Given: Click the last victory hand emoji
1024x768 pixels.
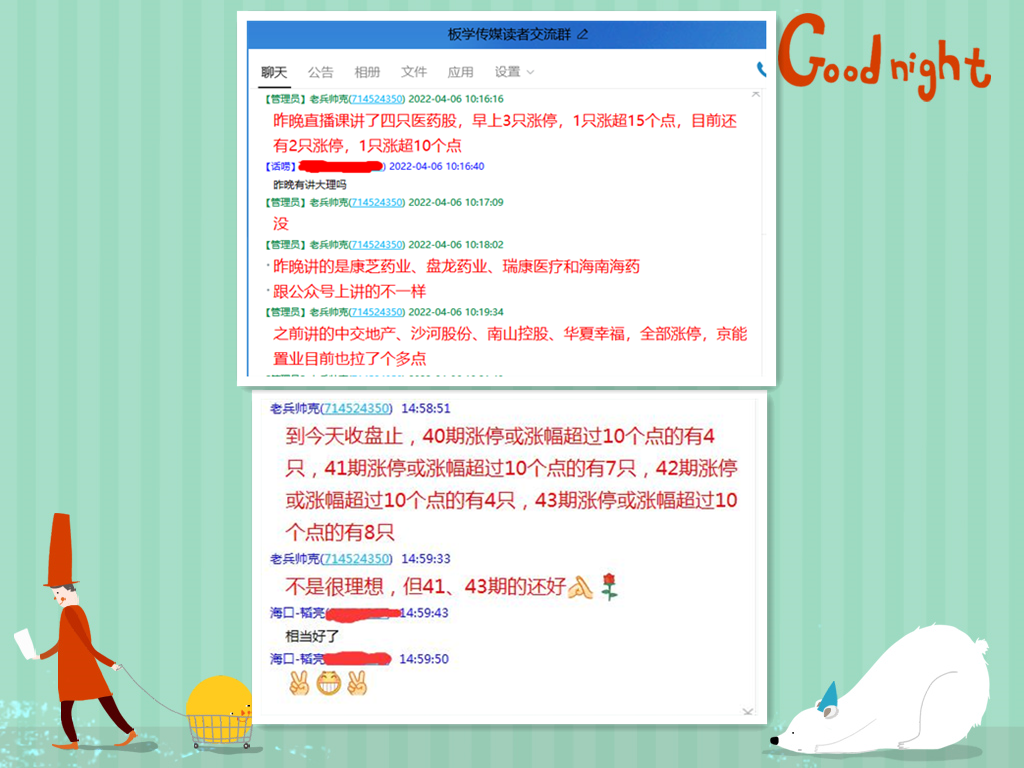Looking at the screenshot, I should 356,684.
